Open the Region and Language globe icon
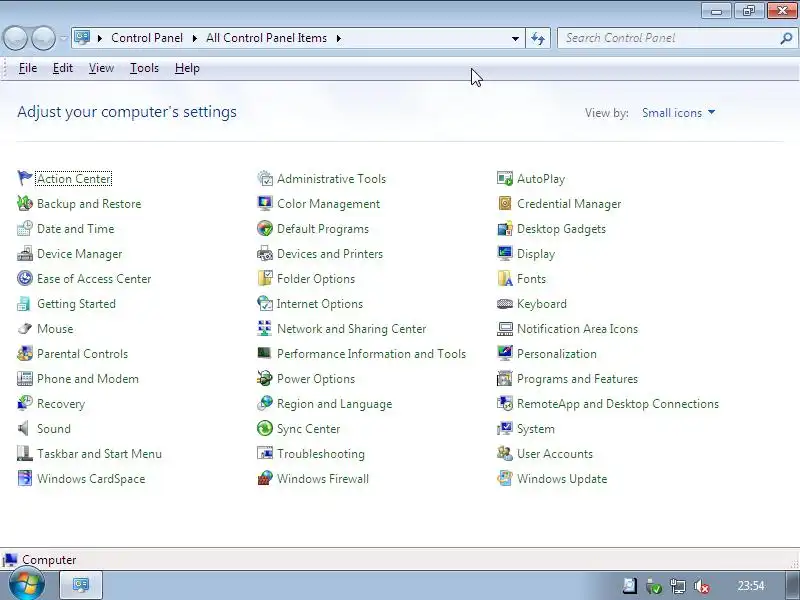This screenshot has height=600, width=800. [x=265, y=403]
